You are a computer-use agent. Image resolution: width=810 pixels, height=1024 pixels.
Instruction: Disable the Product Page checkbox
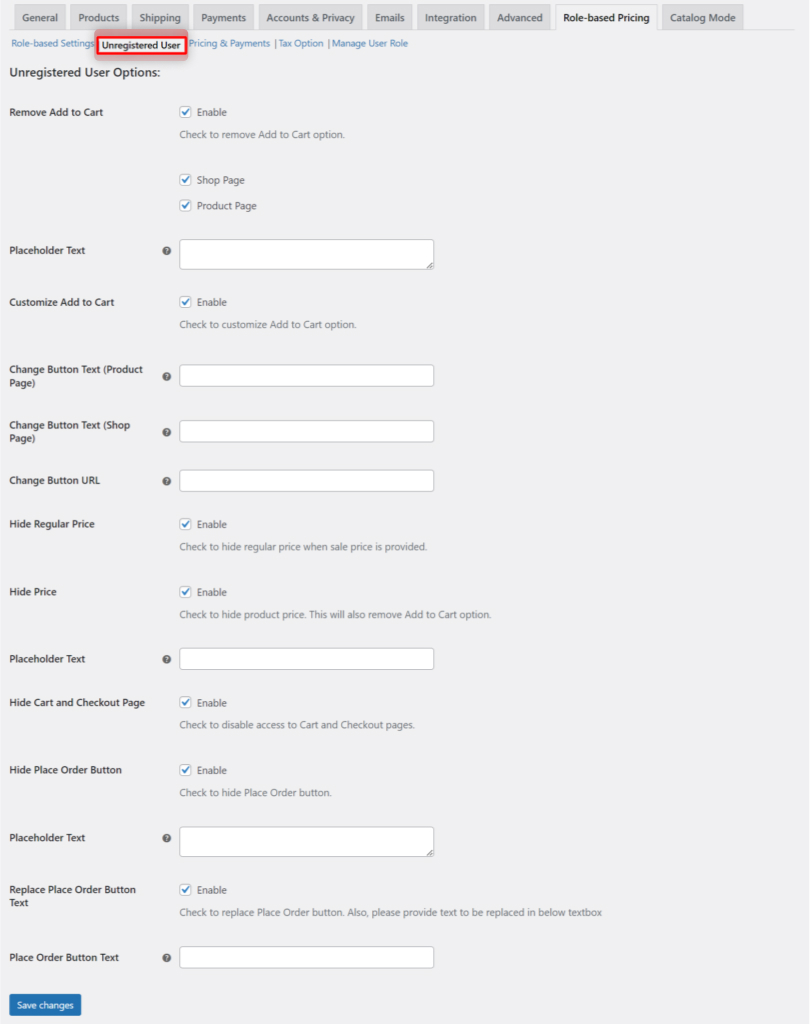tap(185, 204)
